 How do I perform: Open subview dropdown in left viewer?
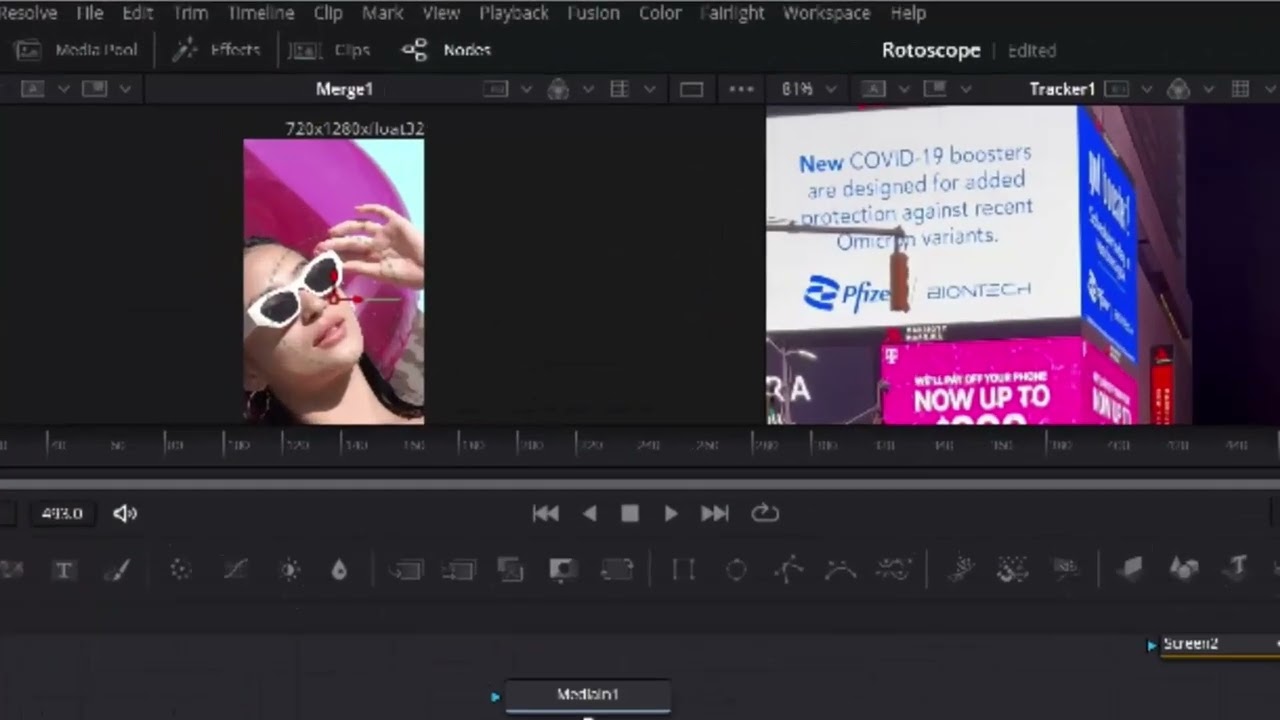(125, 89)
